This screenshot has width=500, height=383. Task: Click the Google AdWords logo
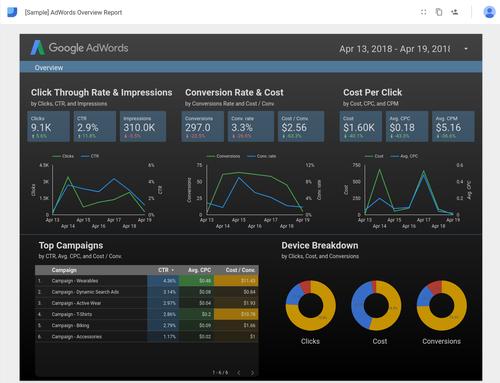click(79, 48)
